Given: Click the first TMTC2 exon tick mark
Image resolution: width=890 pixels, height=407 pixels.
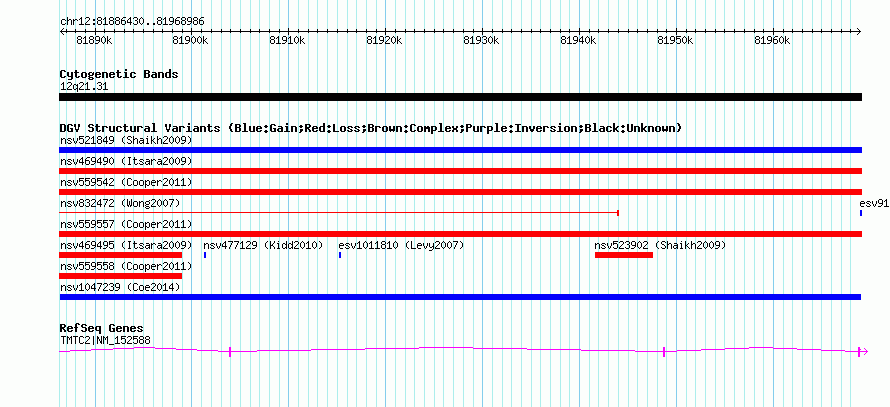Looking at the screenshot, I should coord(230,352).
